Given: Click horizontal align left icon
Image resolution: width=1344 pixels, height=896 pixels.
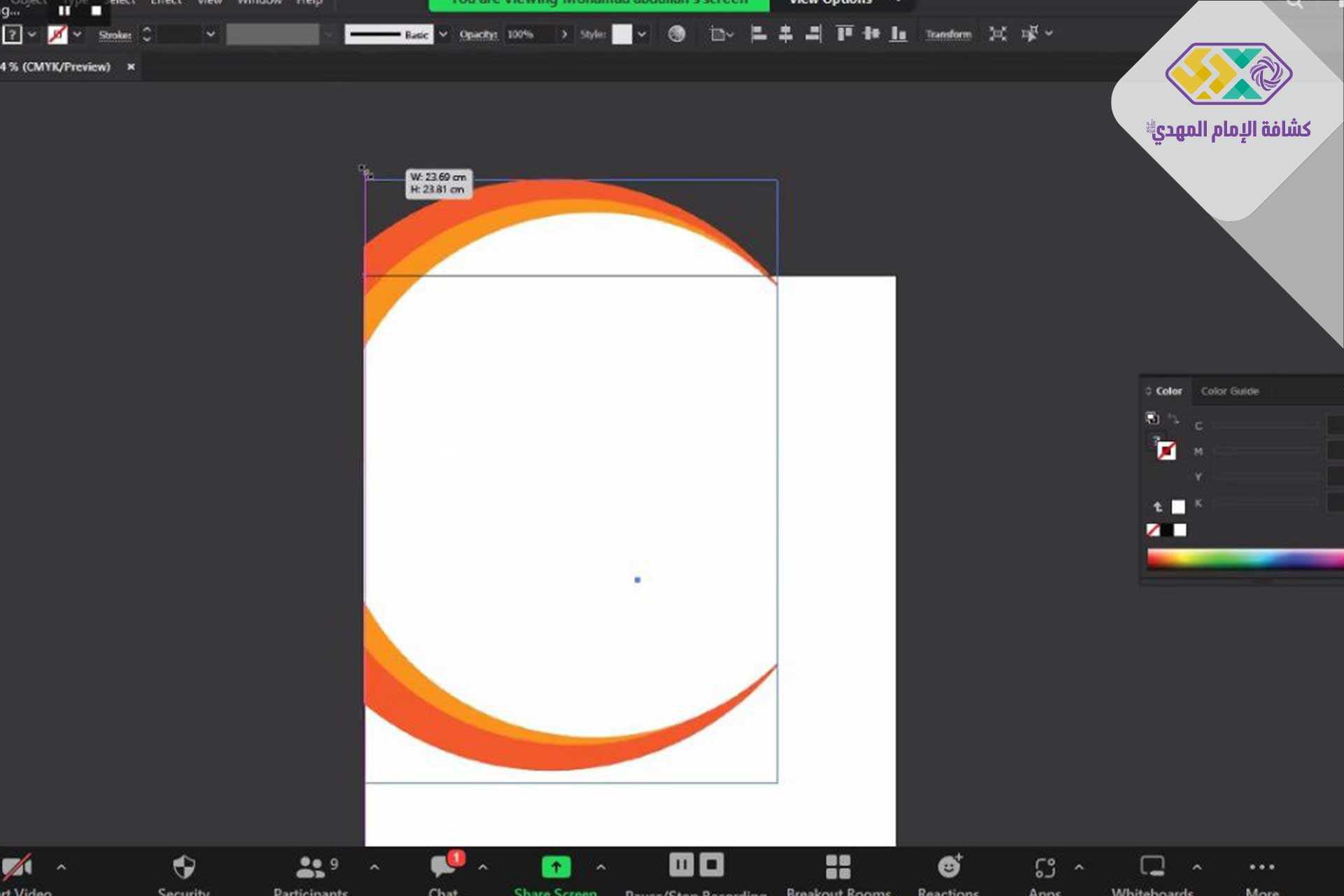Looking at the screenshot, I should tap(758, 34).
